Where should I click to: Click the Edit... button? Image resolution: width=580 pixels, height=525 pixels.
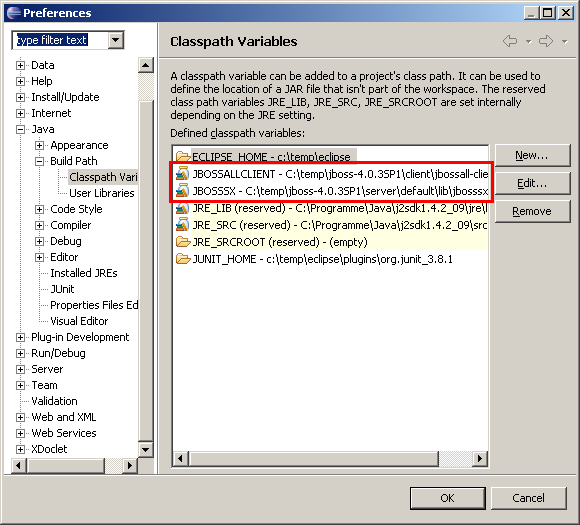(532, 184)
